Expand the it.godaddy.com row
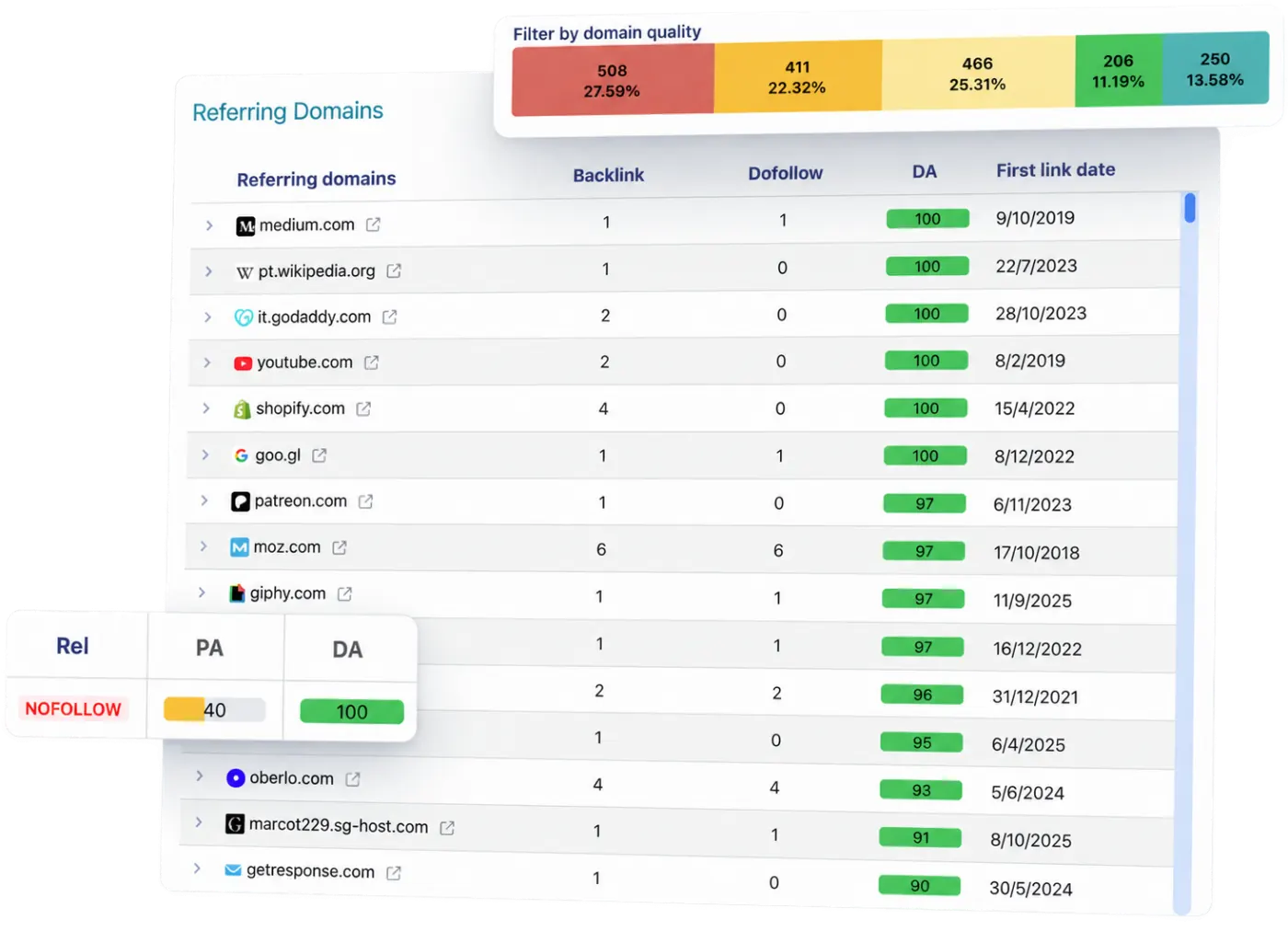This screenshot has width=1288, height=943. tap(207, 317)
